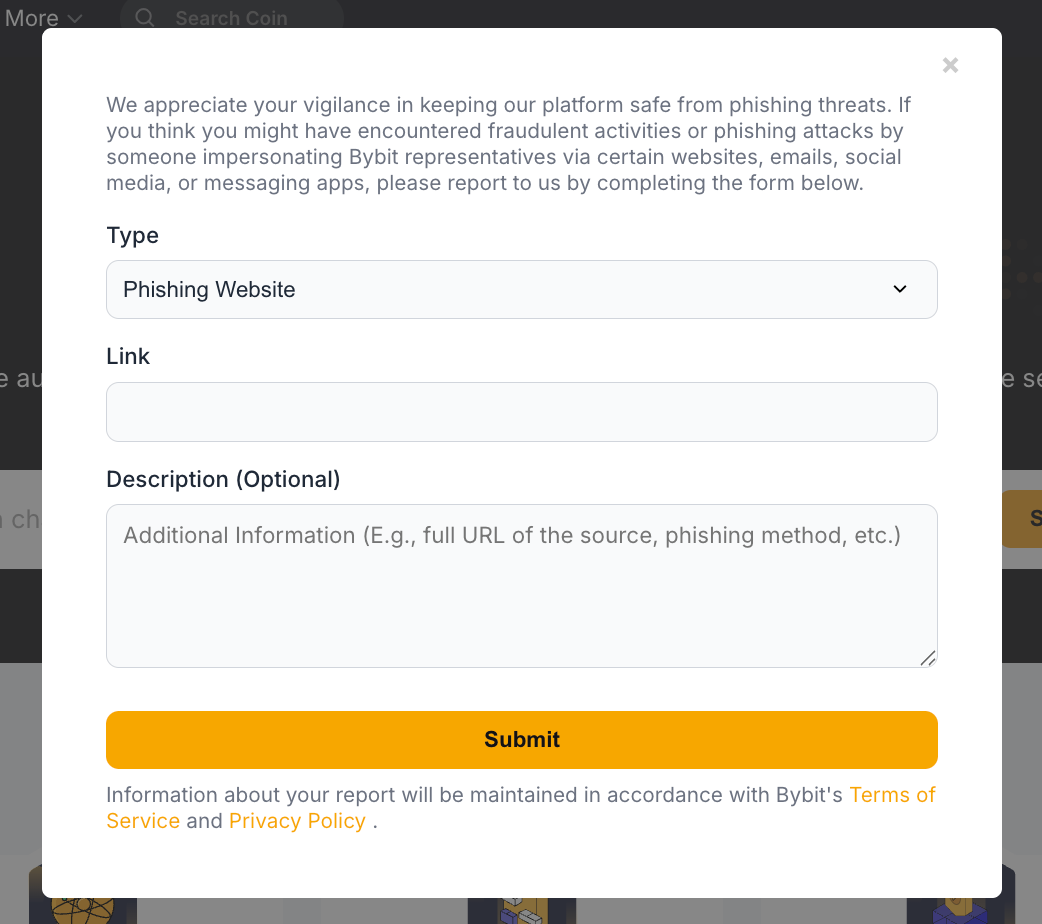Click the textarea resize handle
Viewport: 1042px width, 924px height.
click(928, 658)
